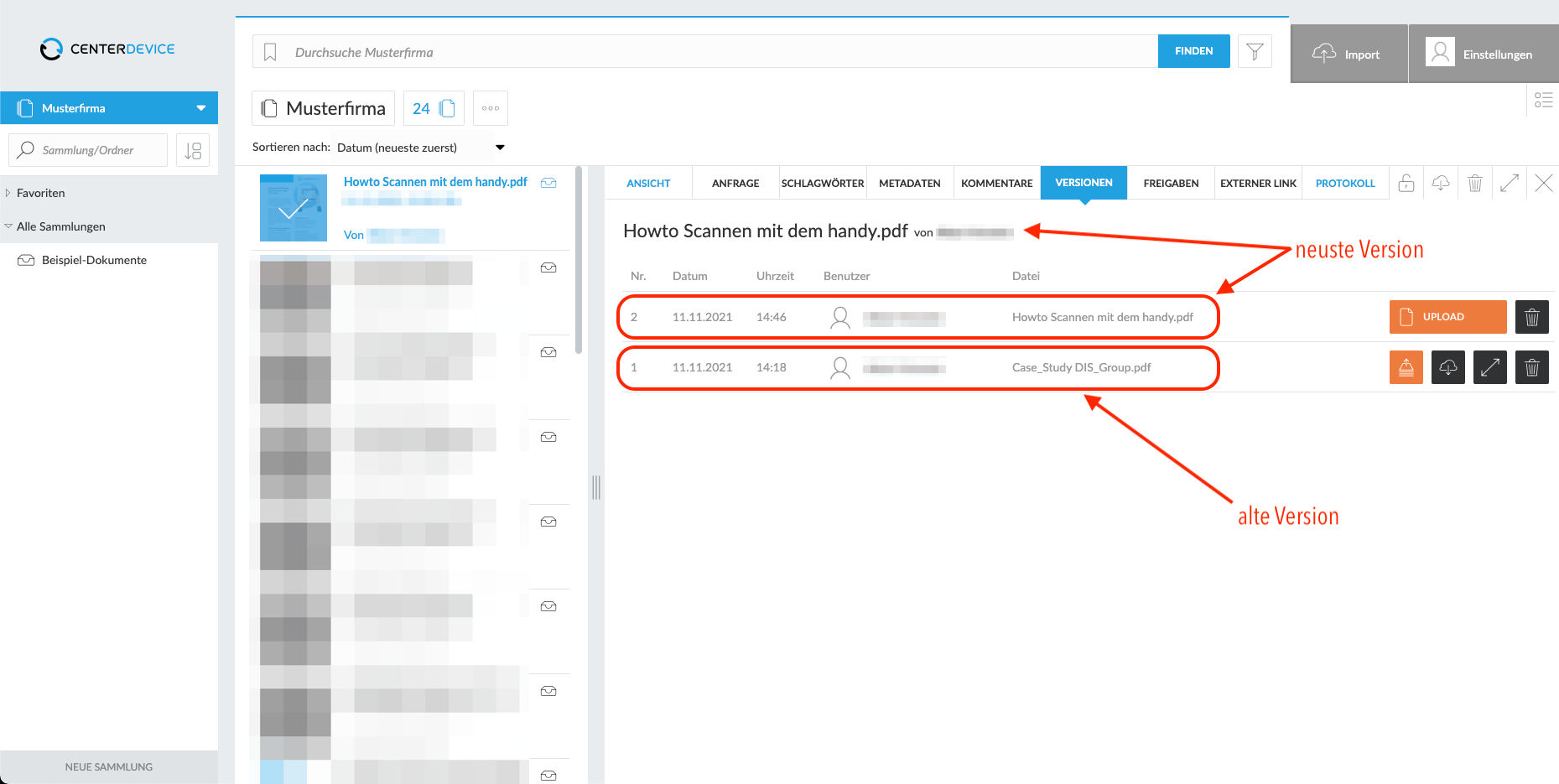Click the lock icon in document toolbar
Viewport: 1559px width, 784px height.
coord(1406,183)
